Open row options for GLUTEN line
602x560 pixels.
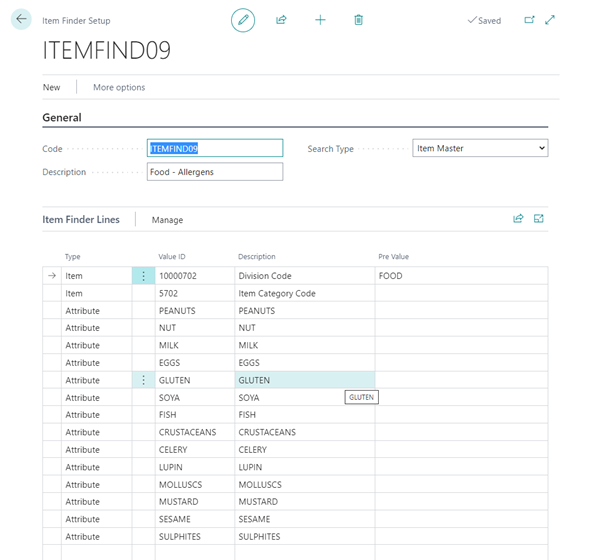pyautogui.click(x=144, y=381)
